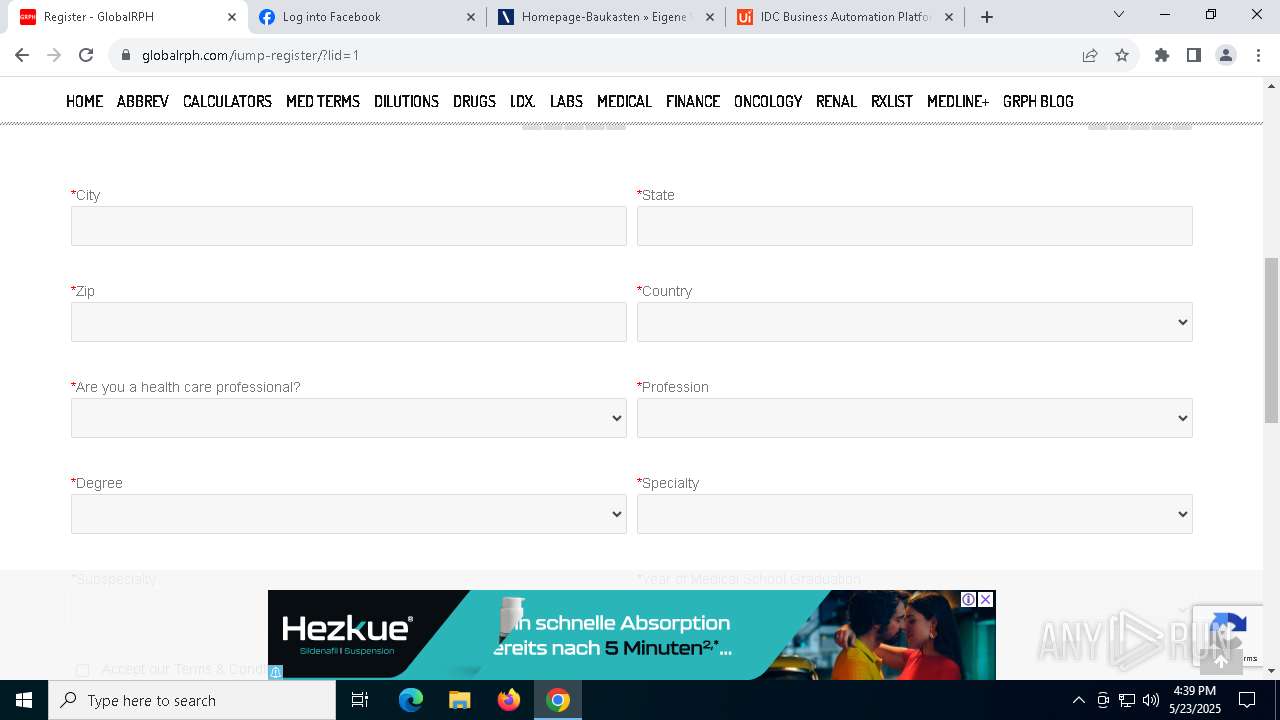
Task: Close the Homepage-Baukasten tab
Action: tap(710, 17)
